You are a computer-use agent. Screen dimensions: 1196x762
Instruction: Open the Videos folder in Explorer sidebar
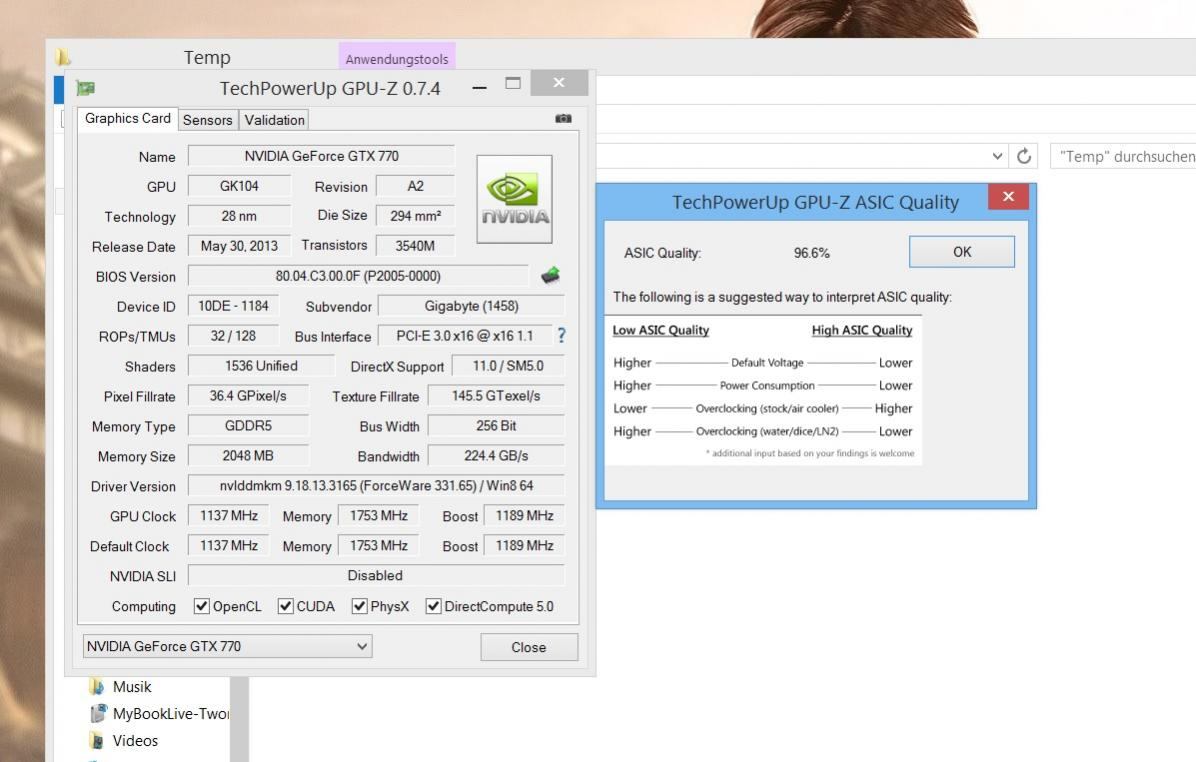click(124, 741)
